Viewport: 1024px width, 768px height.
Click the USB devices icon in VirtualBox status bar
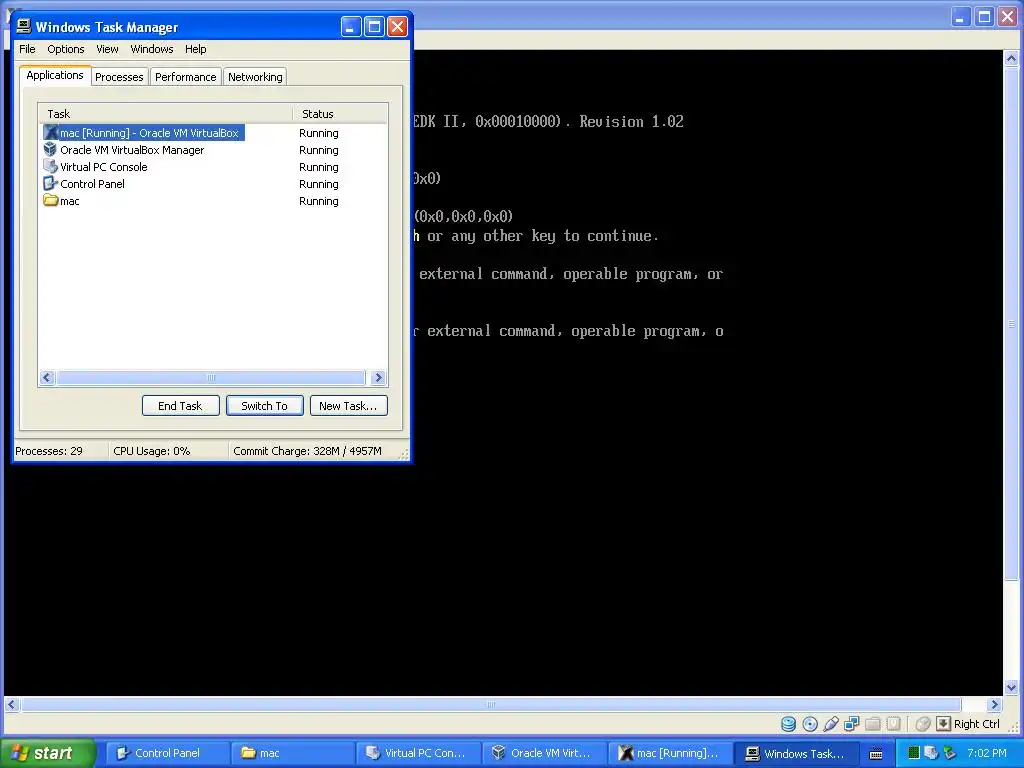831,724
